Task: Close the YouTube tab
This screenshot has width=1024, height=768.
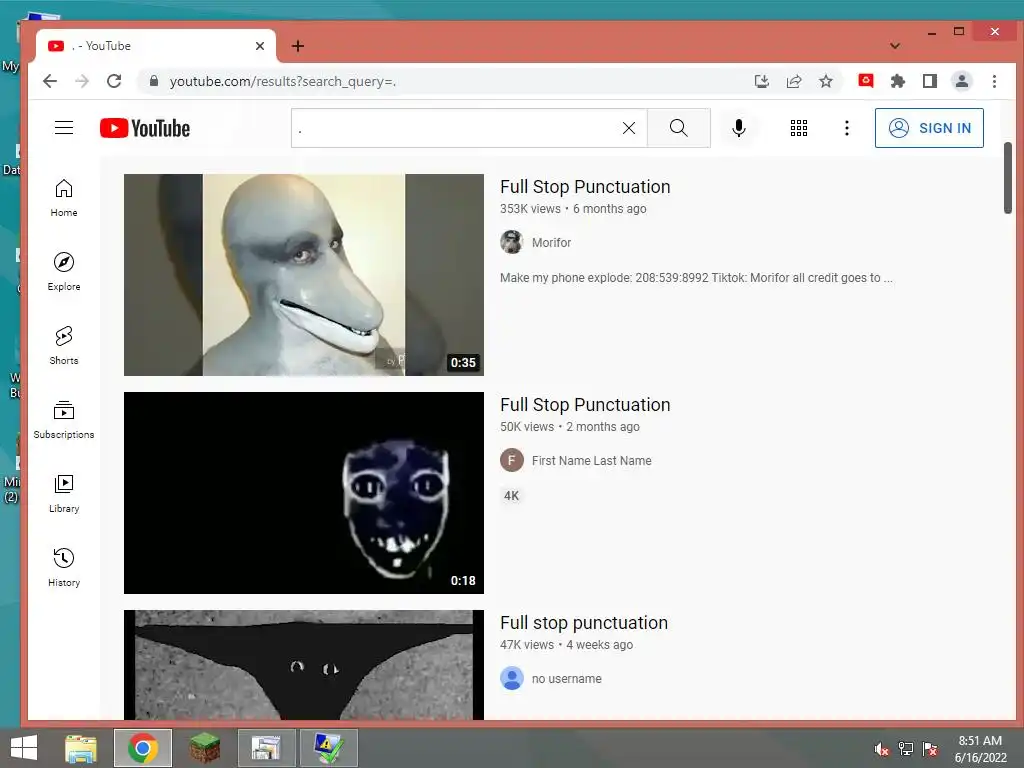Action: [x=260, y=46]
